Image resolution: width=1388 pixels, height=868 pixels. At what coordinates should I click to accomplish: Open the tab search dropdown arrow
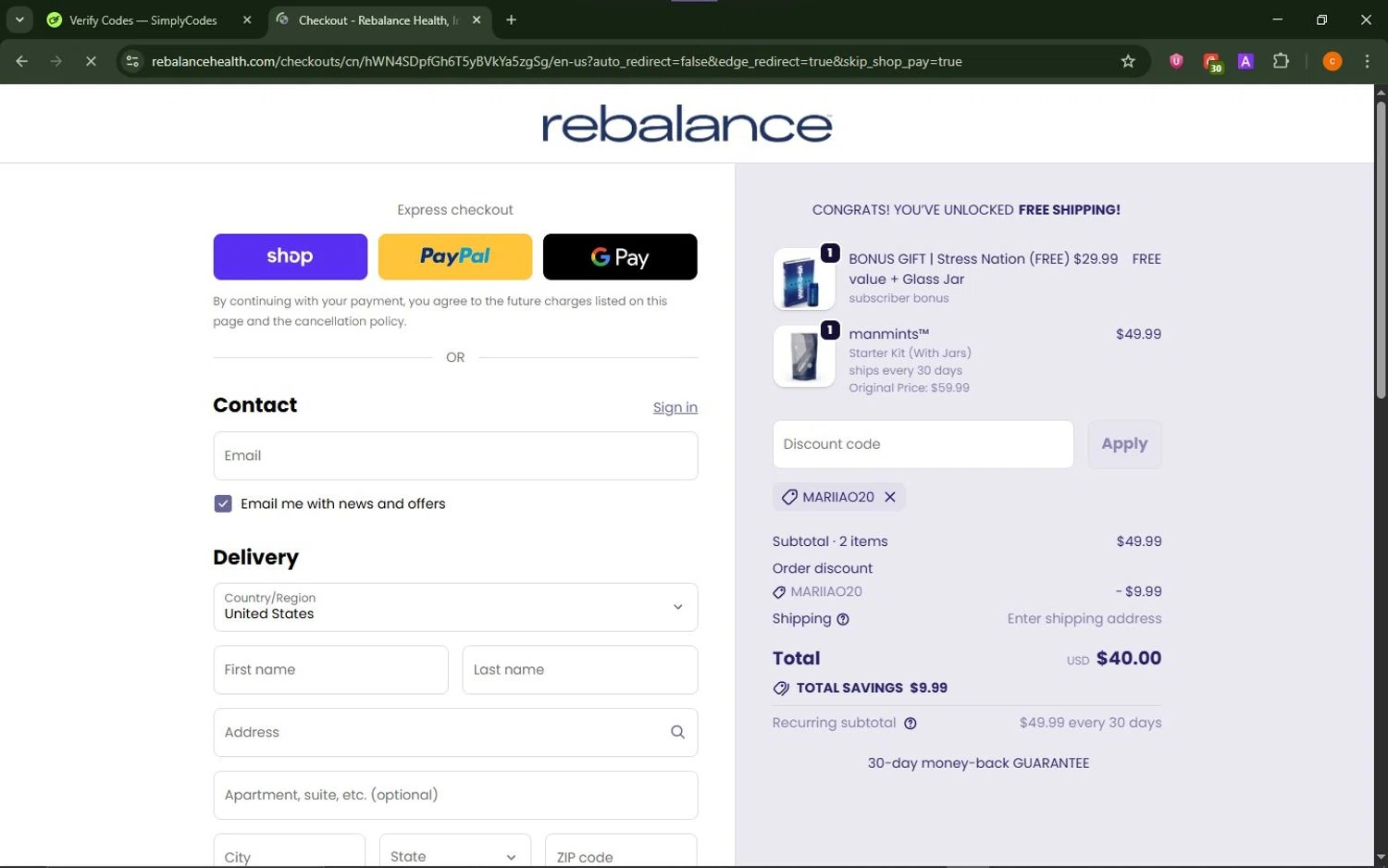19,19
